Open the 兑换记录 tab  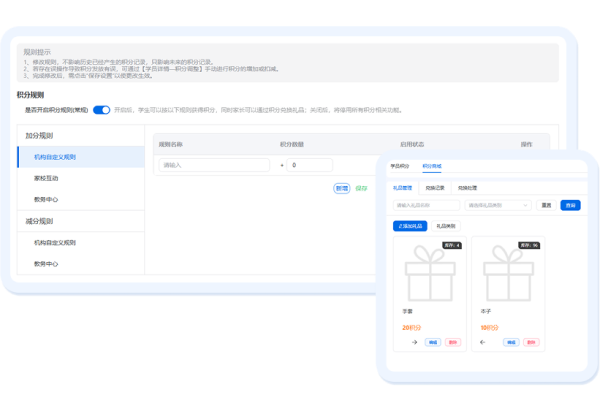436,187
